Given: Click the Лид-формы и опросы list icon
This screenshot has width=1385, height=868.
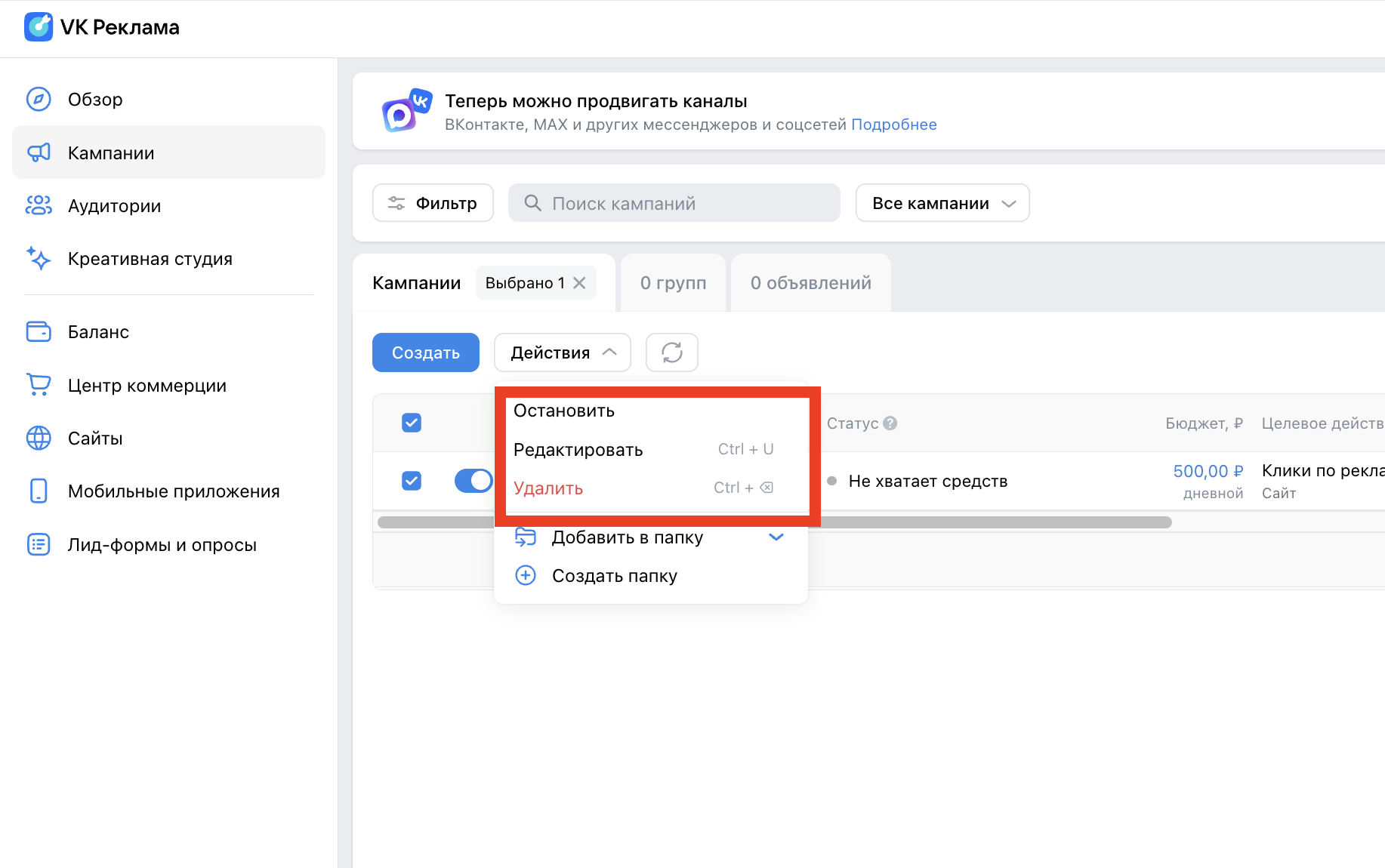Looking at the screenshot, I should coord(39,544).
